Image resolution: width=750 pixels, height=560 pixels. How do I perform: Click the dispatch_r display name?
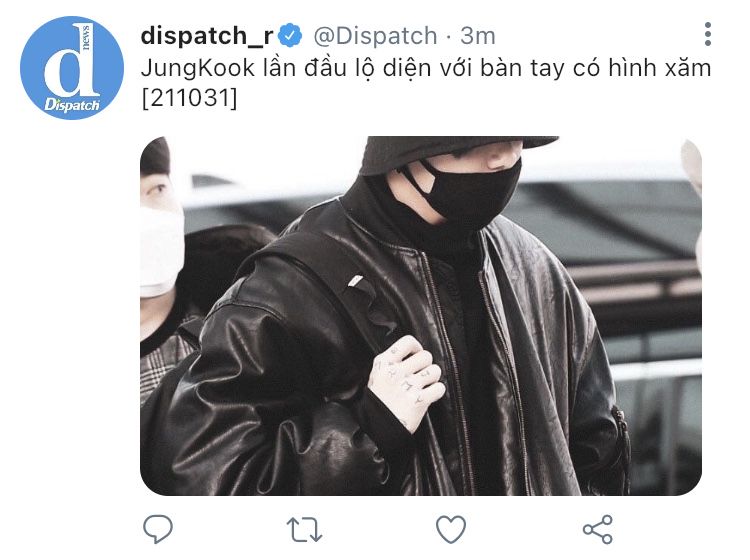coord(207,36)
